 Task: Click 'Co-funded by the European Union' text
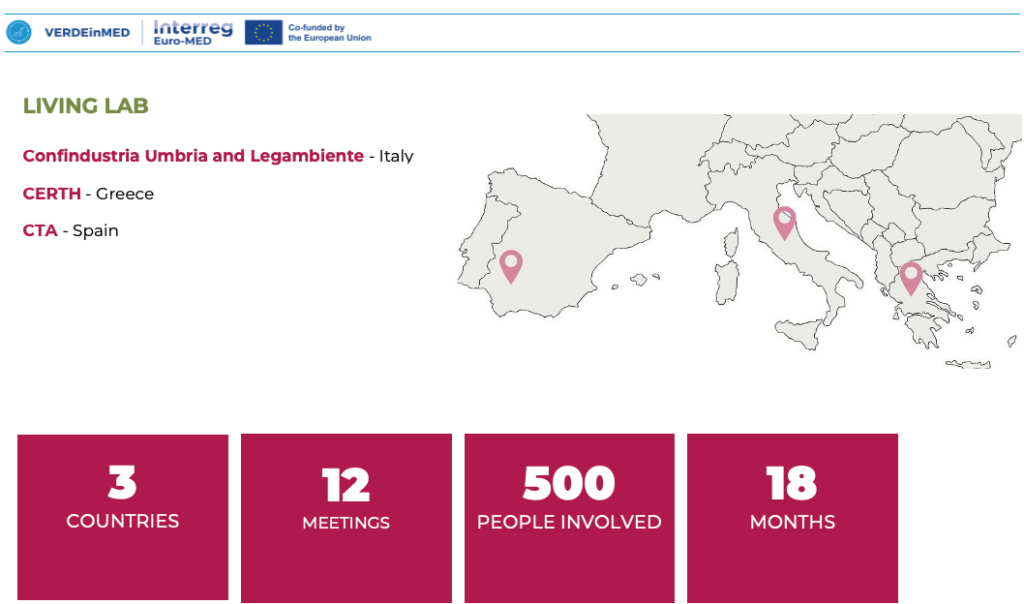(x=329, y=33)
